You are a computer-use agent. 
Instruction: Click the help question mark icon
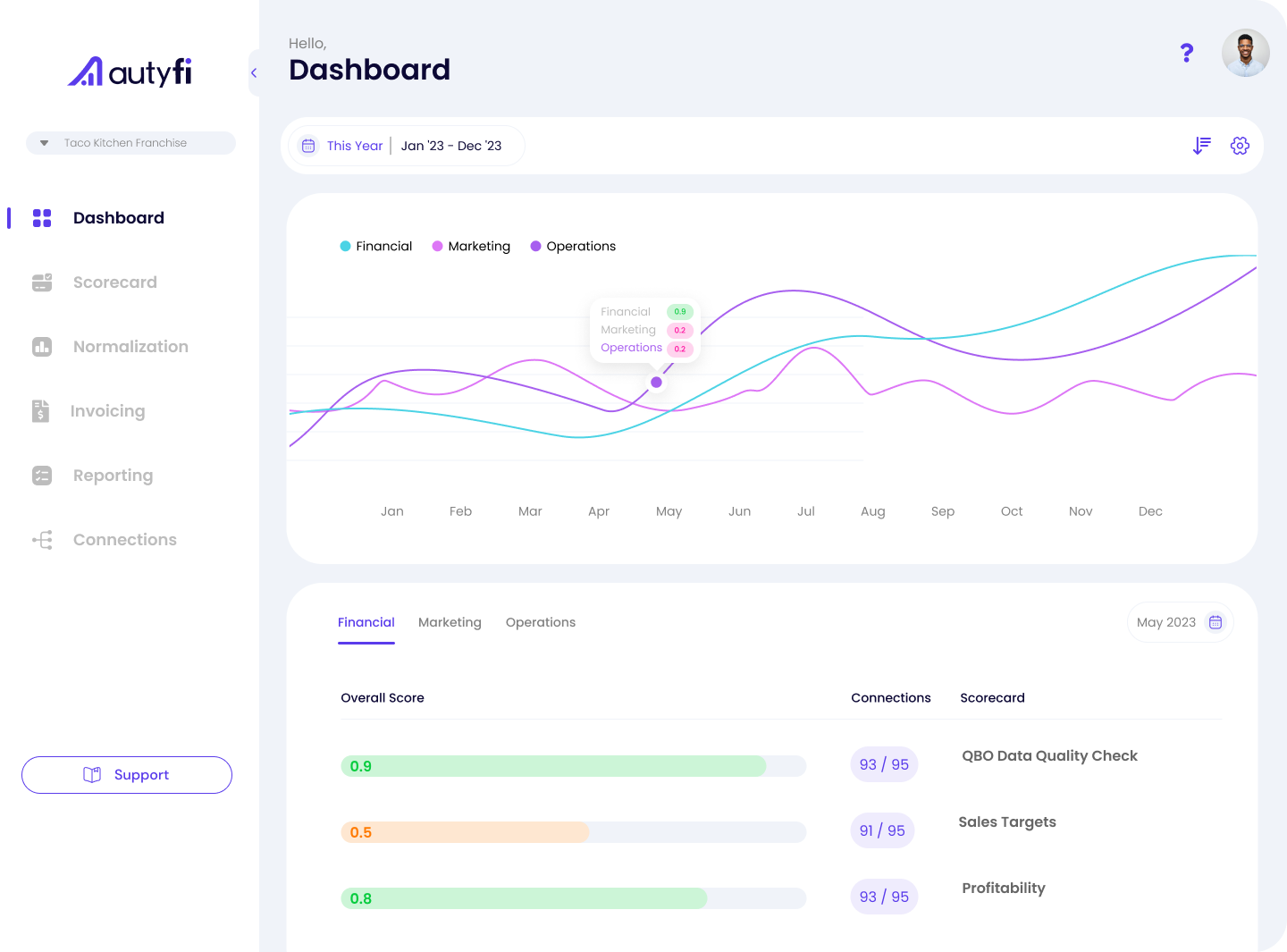(x=1187, y=53)
